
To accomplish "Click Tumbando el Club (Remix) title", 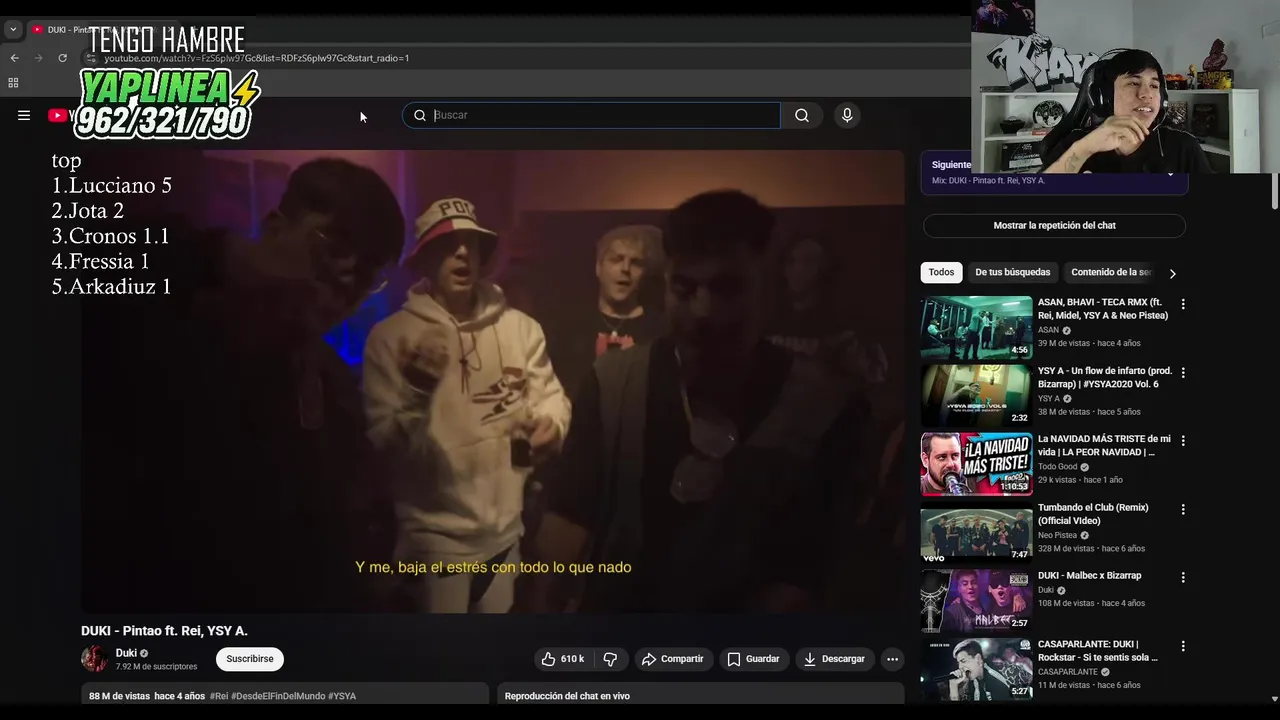I will click(x=1093, y=514).
